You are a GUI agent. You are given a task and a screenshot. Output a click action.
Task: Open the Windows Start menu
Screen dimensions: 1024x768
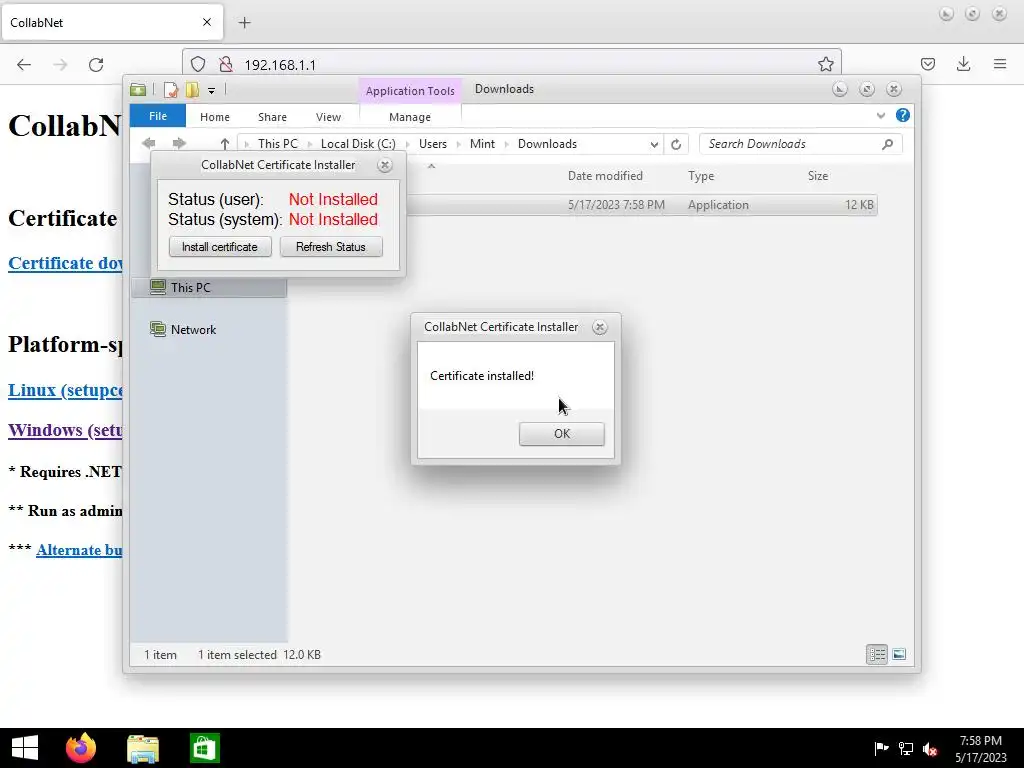pos(25,748)
